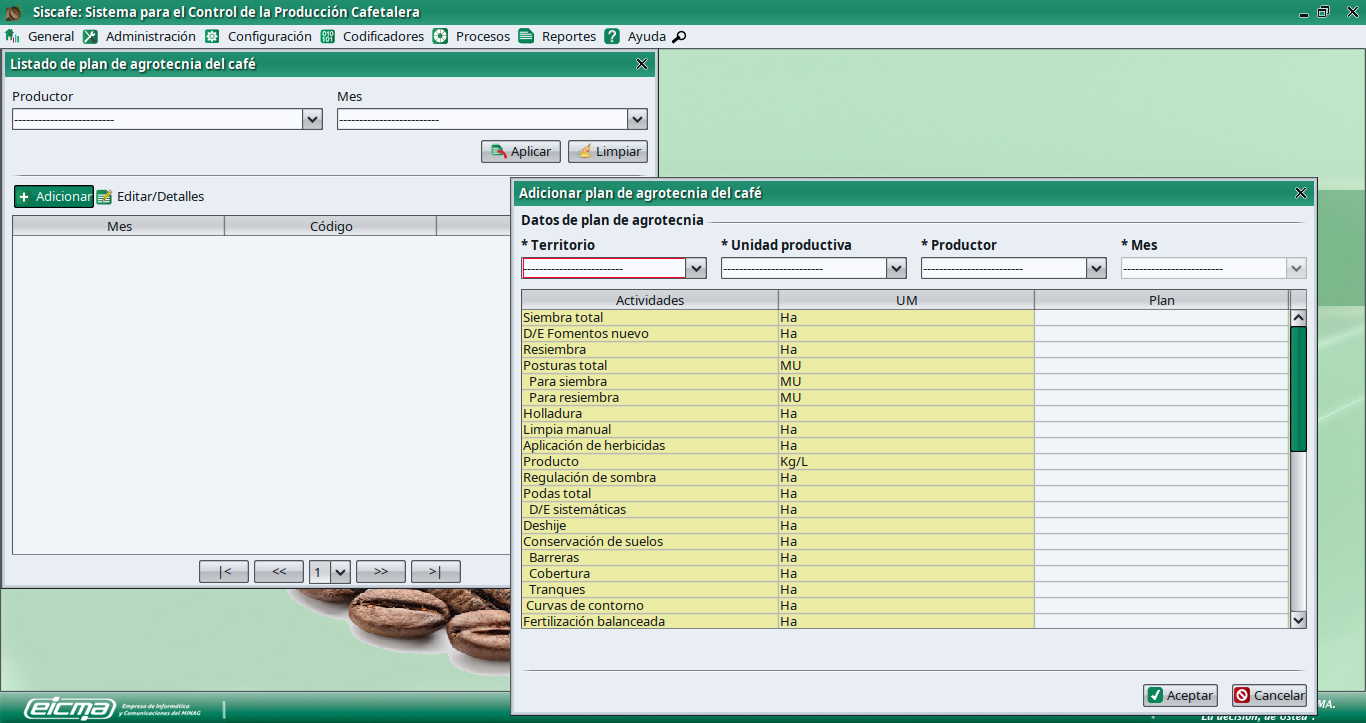Click the Administración wrench icon

click(x=91, y=36)
